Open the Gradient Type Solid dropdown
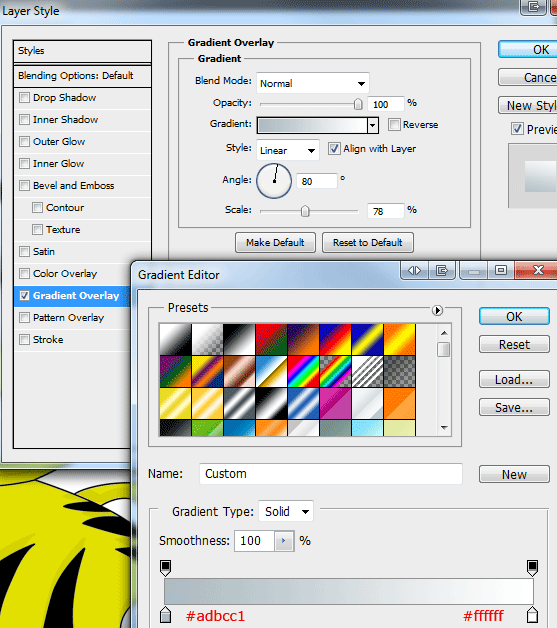557x628 pixels. tap(286, 511)
